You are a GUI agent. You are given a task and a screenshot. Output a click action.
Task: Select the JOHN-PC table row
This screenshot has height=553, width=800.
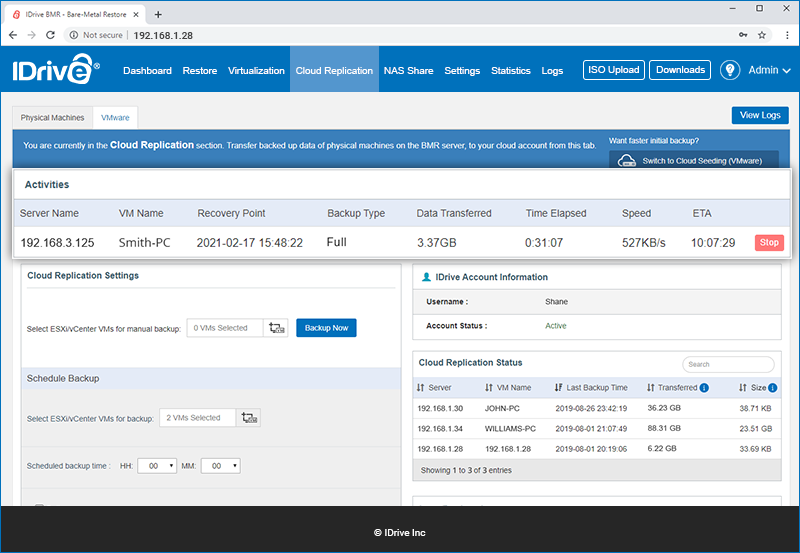click(596, 408)
